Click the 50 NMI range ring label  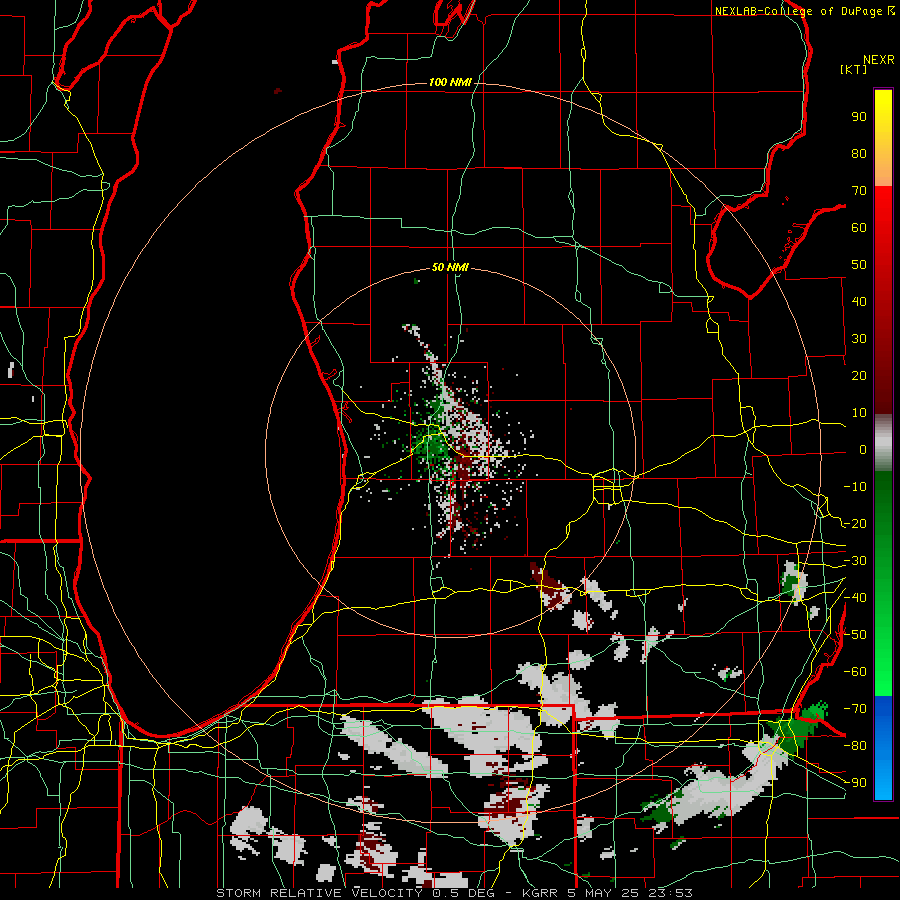tap(450, 267)
